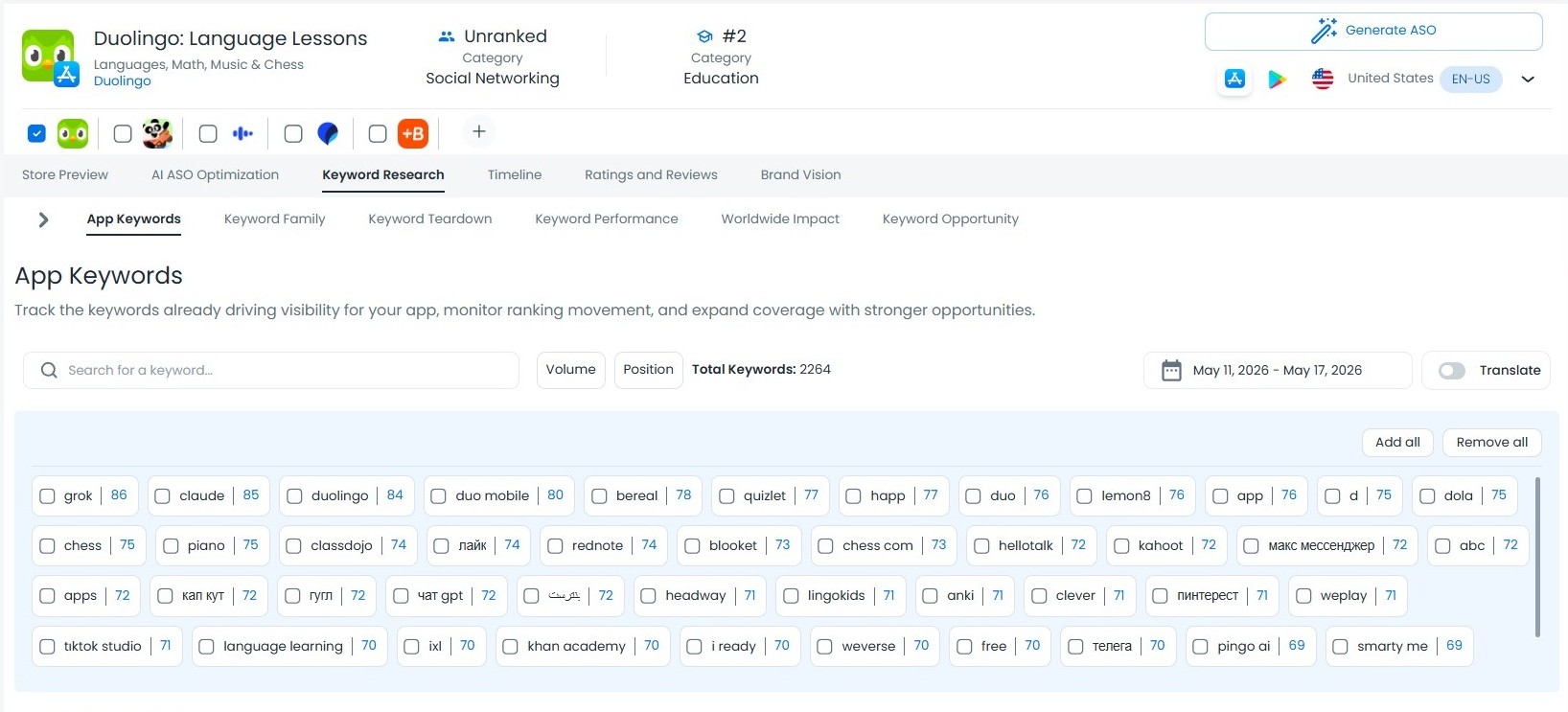Select the khan academy keyword checkbox
Screen dimensions: 1568x712
click(510, 646)
